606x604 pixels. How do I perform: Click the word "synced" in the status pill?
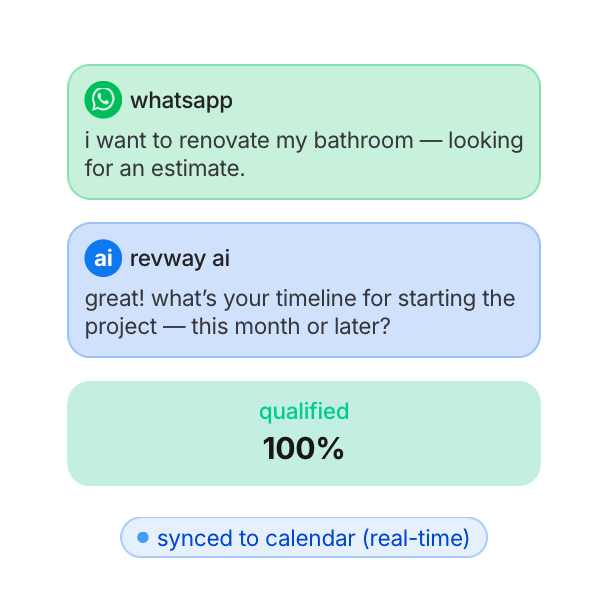pyautogui.click(x=194, y=538)
